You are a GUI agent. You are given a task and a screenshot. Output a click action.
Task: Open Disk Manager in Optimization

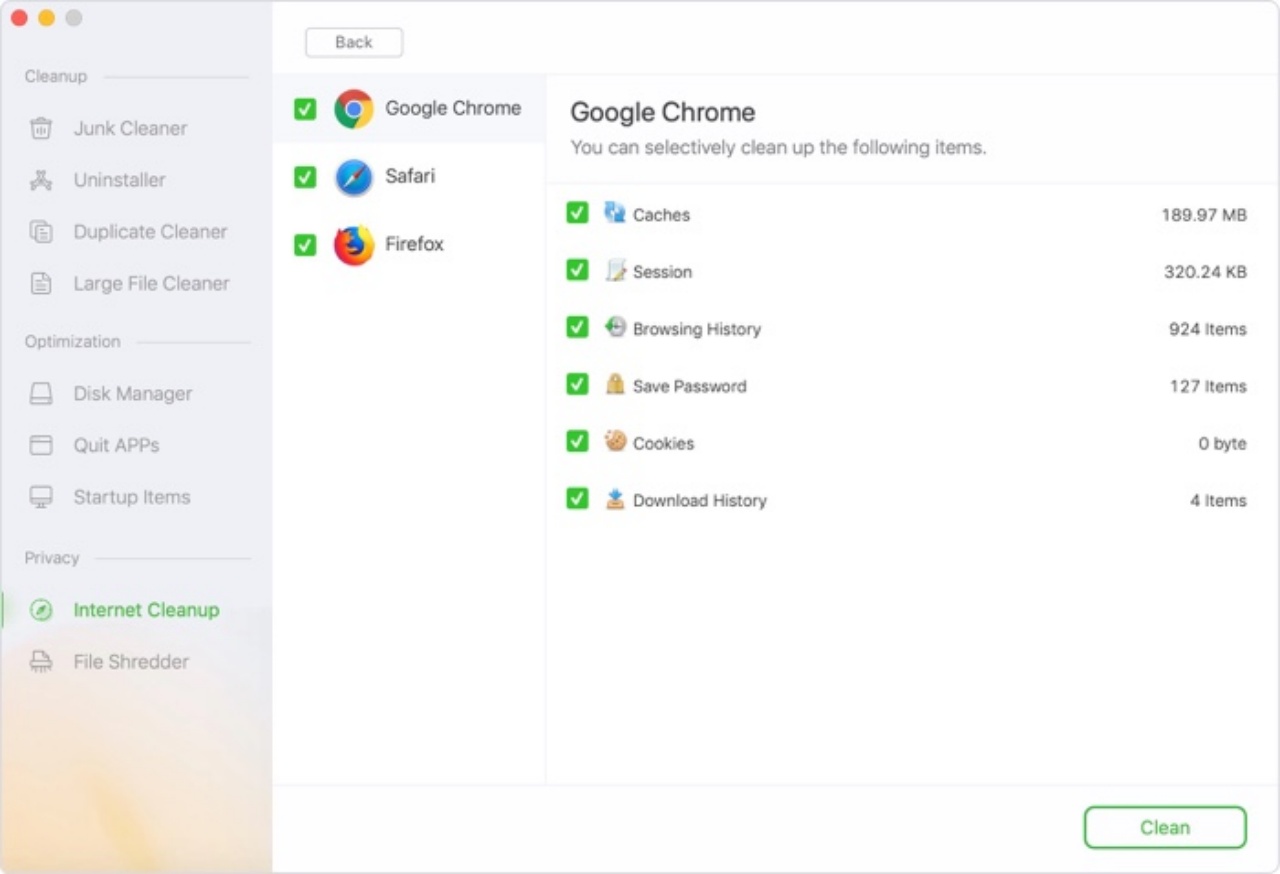pos(133,394)
